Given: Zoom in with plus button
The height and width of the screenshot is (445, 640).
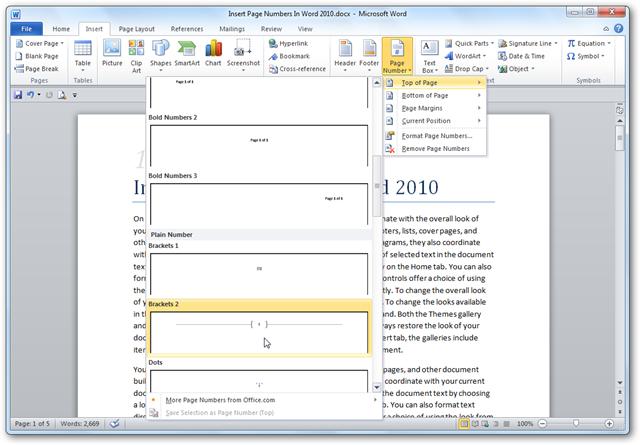Looking at the screenshot, I should (x=609, y=424).
